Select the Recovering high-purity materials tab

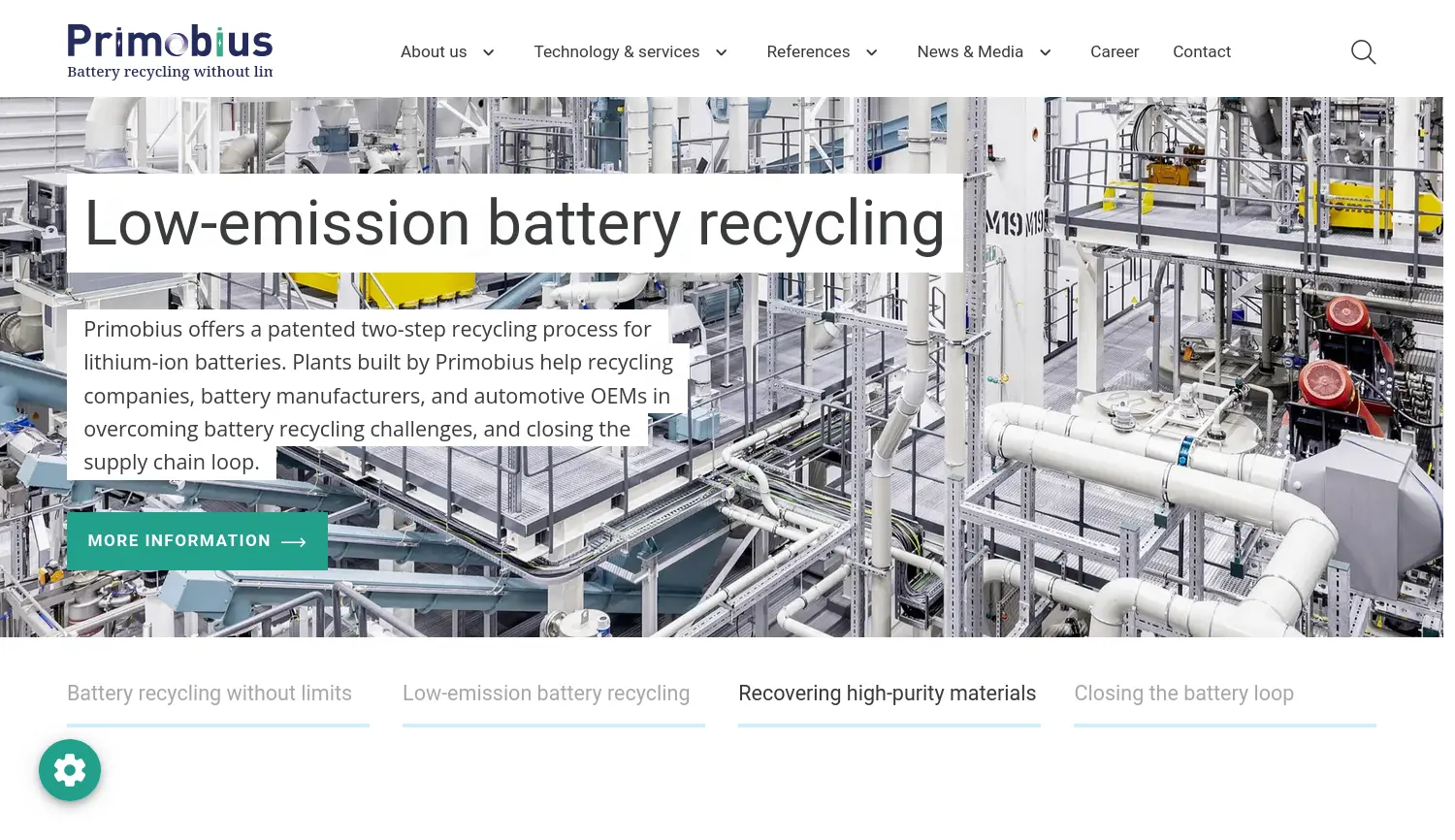(x=887, y=693)
